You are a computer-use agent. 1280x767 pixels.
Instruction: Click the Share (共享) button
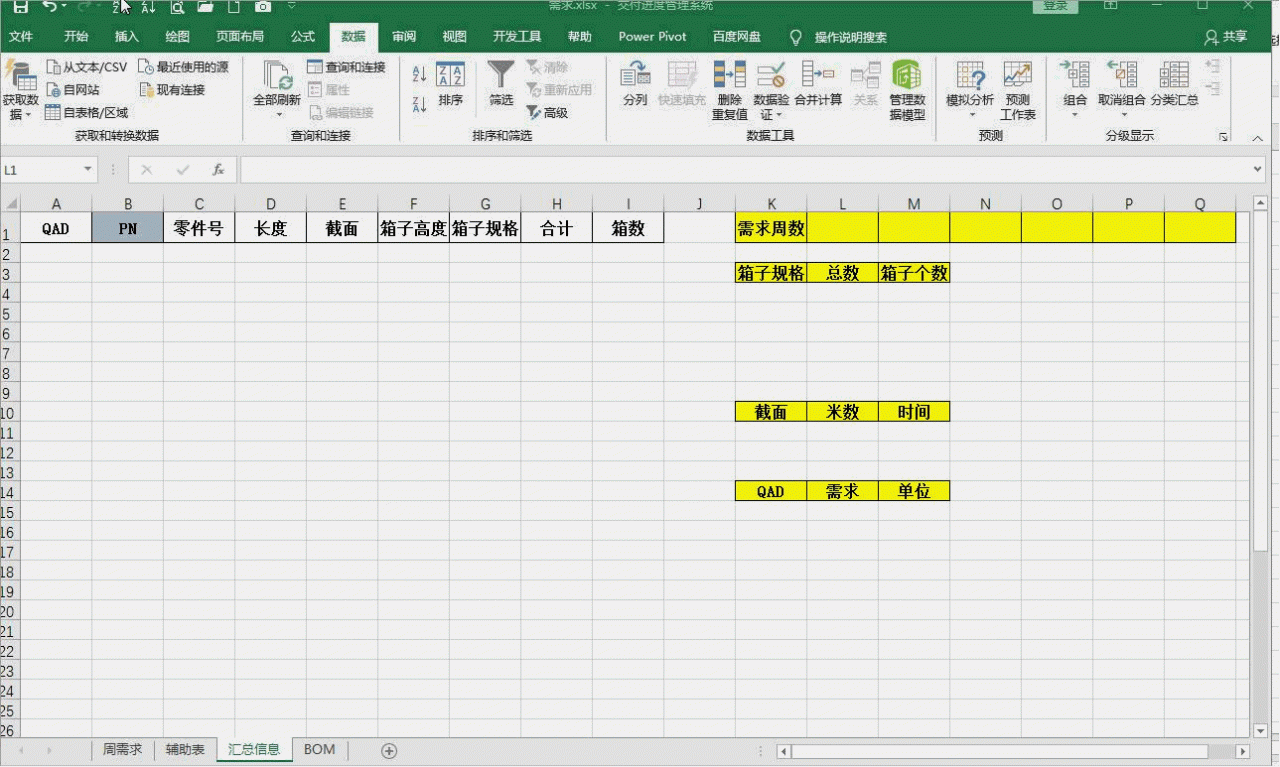pos(1227,37)
